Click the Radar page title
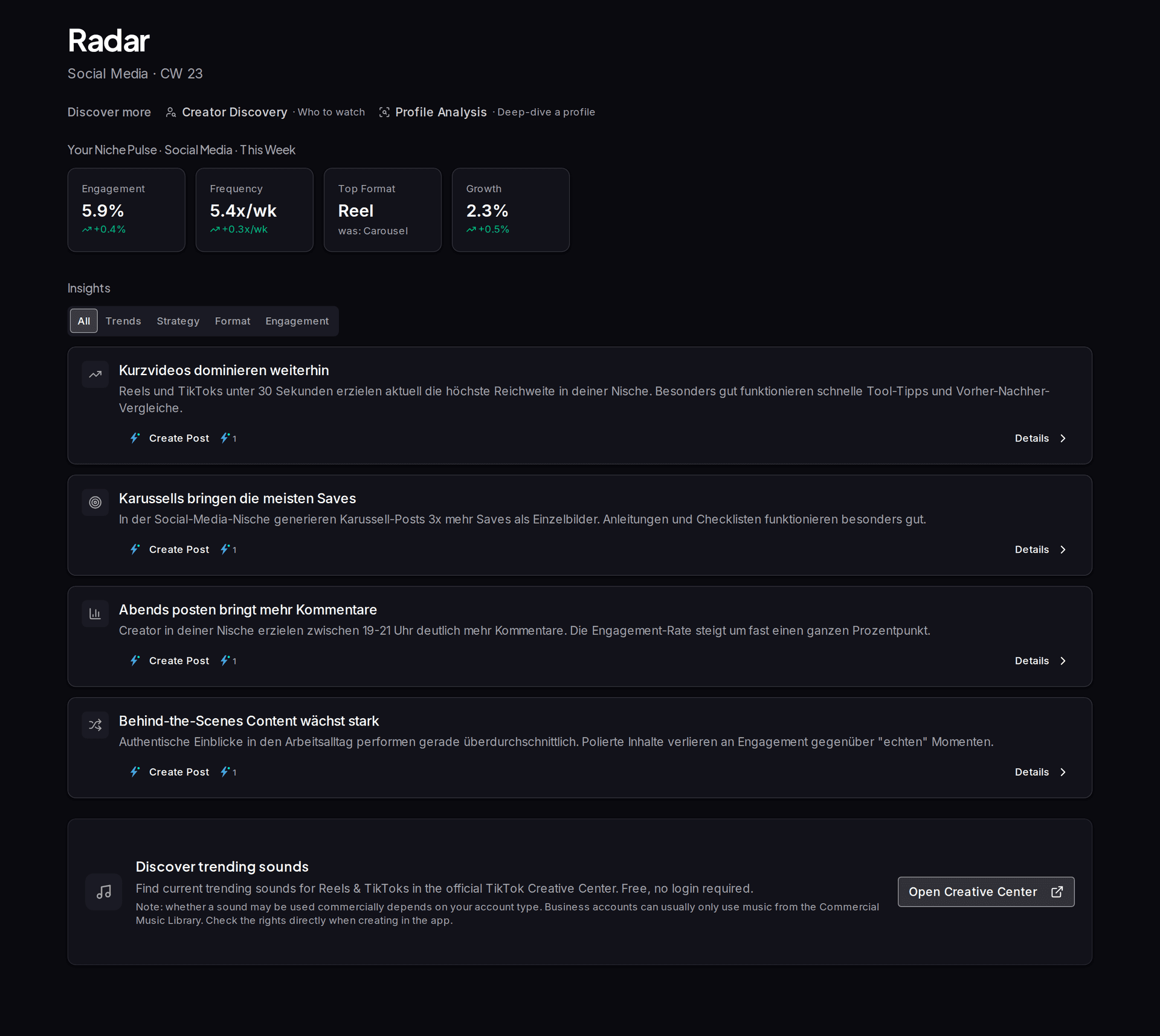This screenshot has height=1036, width=1160. pyautogui.click(x=109, y=40)
